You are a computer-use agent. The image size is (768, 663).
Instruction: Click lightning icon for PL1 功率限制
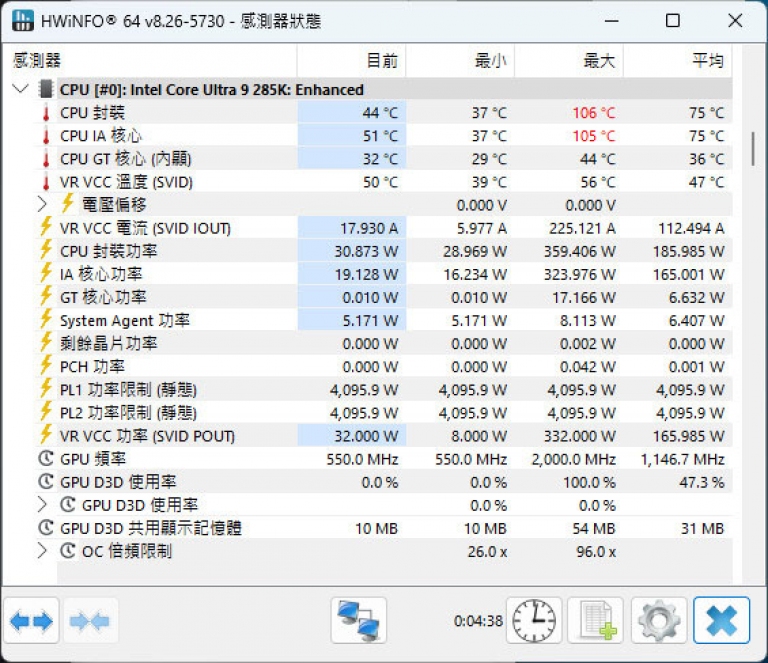[46, 388]
